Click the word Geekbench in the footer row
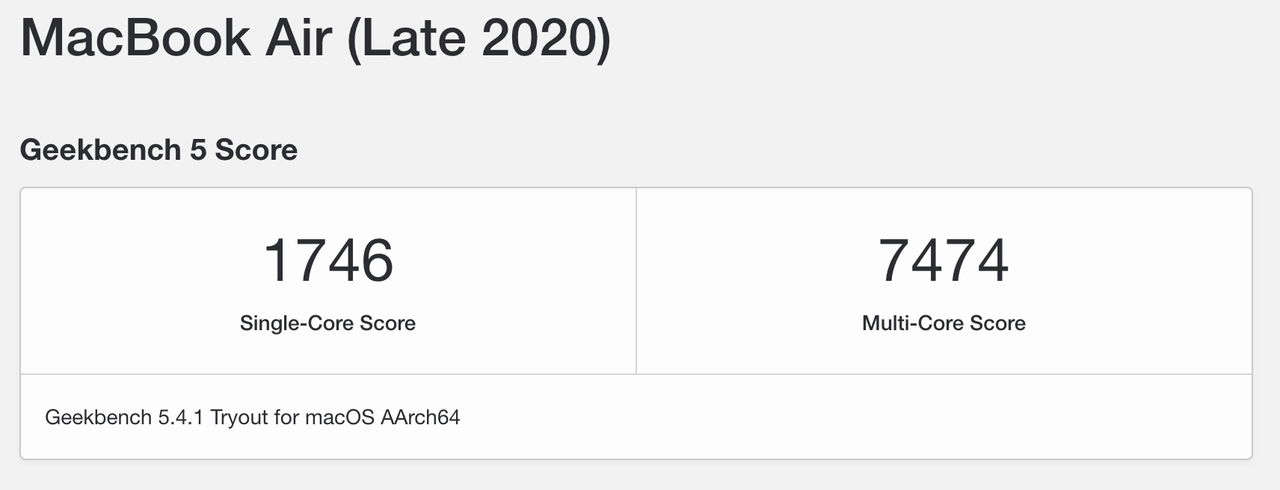Screen dimensions: 1280x490 (98, 417)
